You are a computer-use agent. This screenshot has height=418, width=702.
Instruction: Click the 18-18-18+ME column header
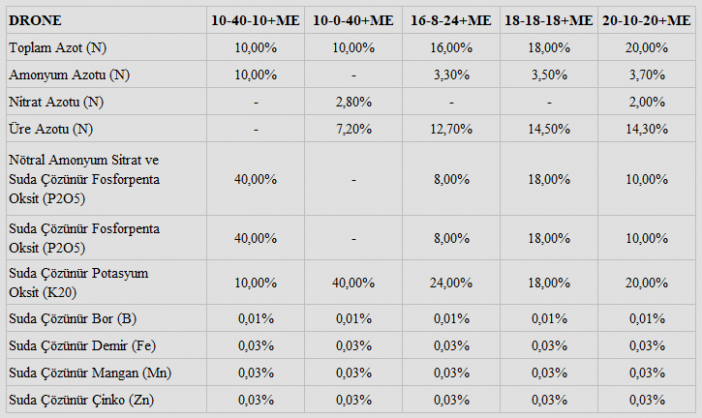pos(550,20)
